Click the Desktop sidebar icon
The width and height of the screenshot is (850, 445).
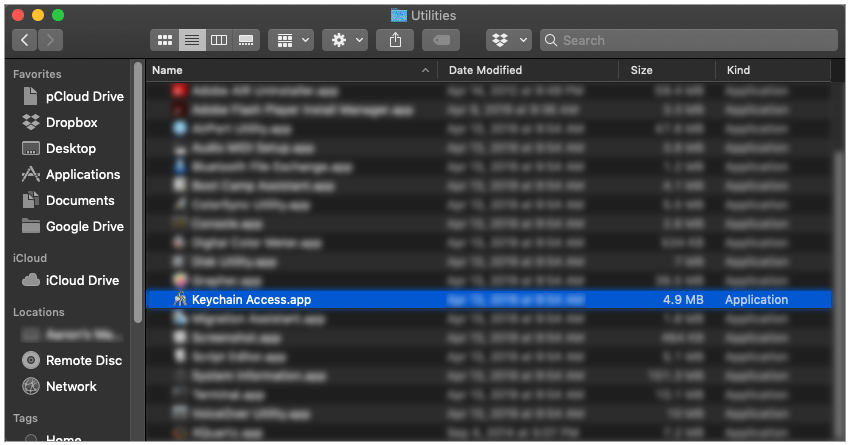pos(31,149)
